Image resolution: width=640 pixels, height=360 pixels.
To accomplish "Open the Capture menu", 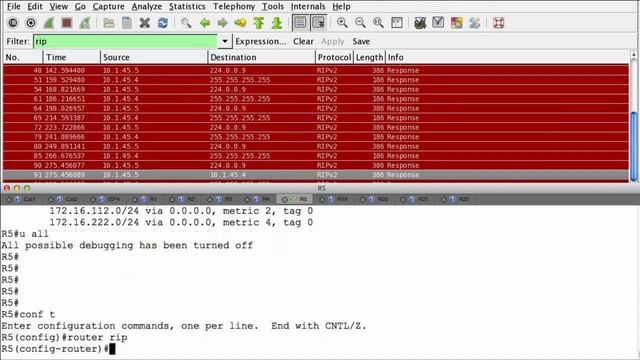I will (109, 7).
